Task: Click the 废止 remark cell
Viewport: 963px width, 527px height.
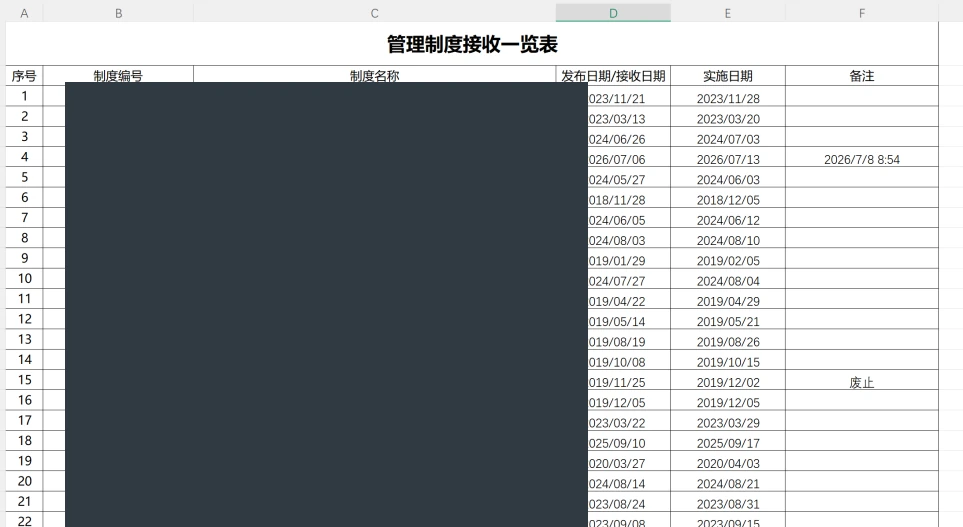Action: point(862,382)
